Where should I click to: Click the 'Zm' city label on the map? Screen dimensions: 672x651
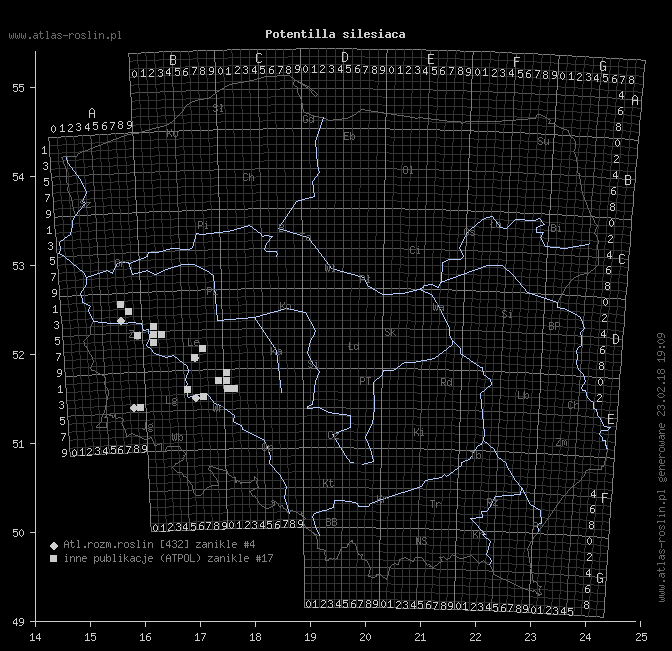pyautogui.click(x=561, y=443)
